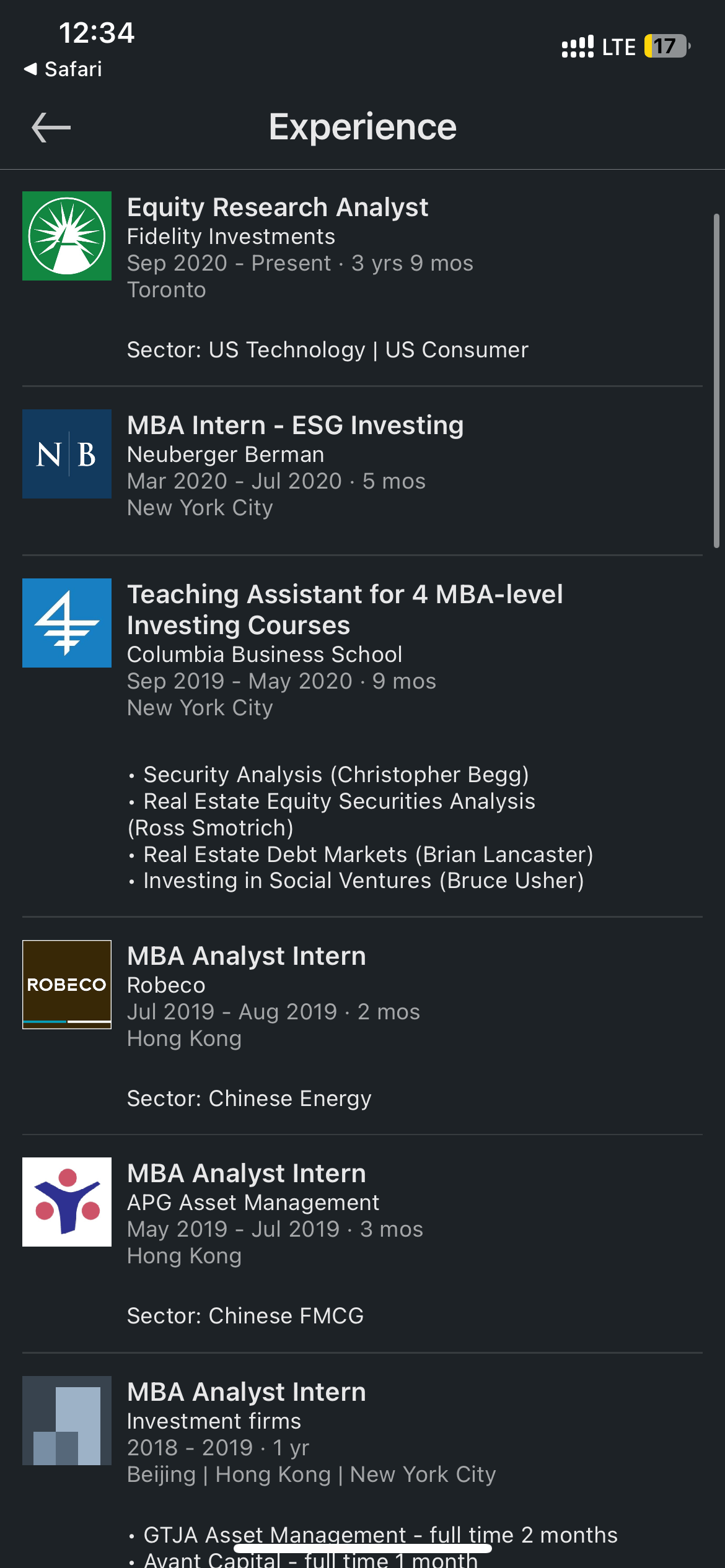The height and width of the screenshot is (1568, 725).
Task: Open the Columbia Business School logo
Action: tap(67, 623)
